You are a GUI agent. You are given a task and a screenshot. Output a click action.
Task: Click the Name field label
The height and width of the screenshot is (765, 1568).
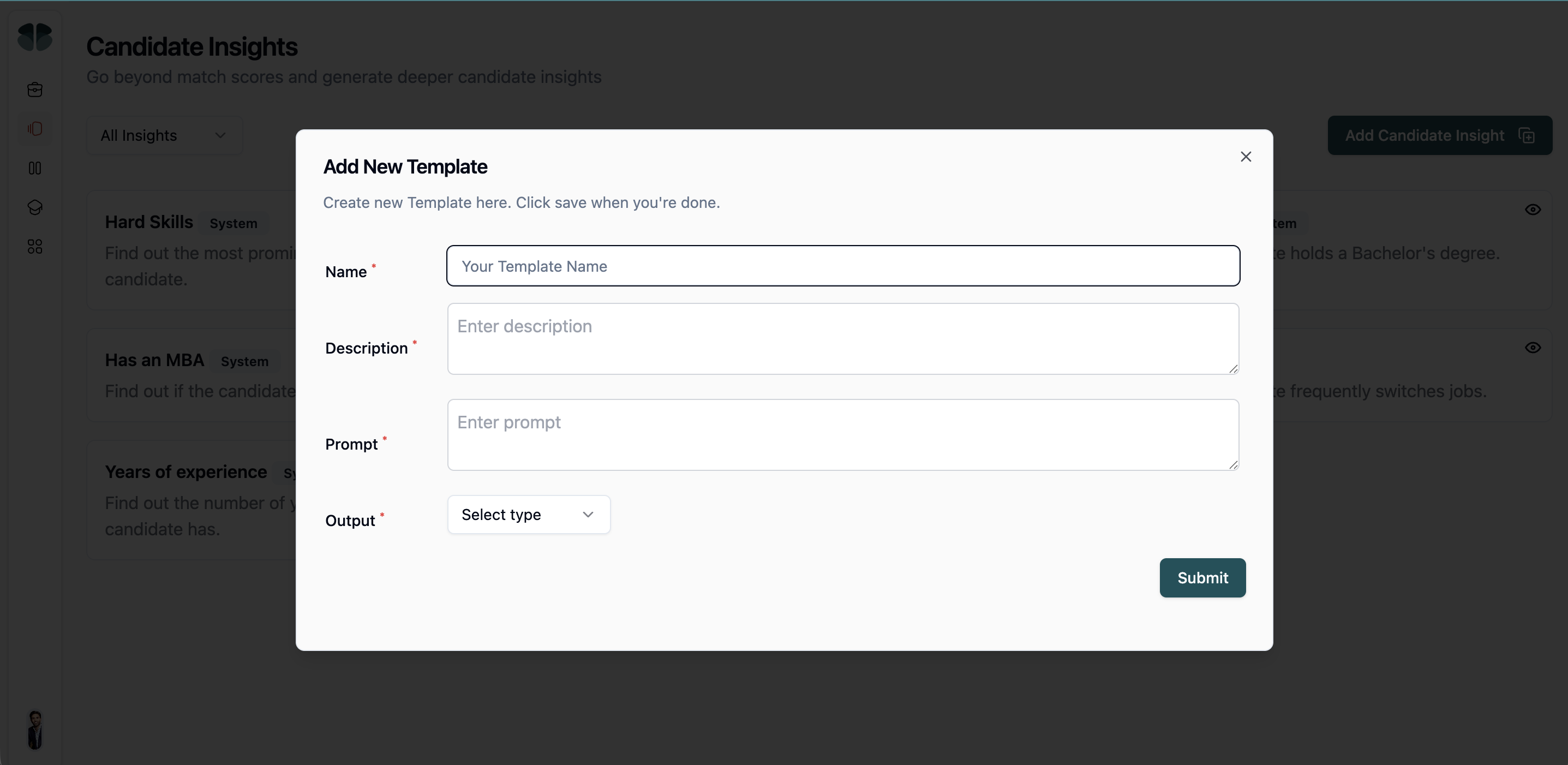[346, 272]
